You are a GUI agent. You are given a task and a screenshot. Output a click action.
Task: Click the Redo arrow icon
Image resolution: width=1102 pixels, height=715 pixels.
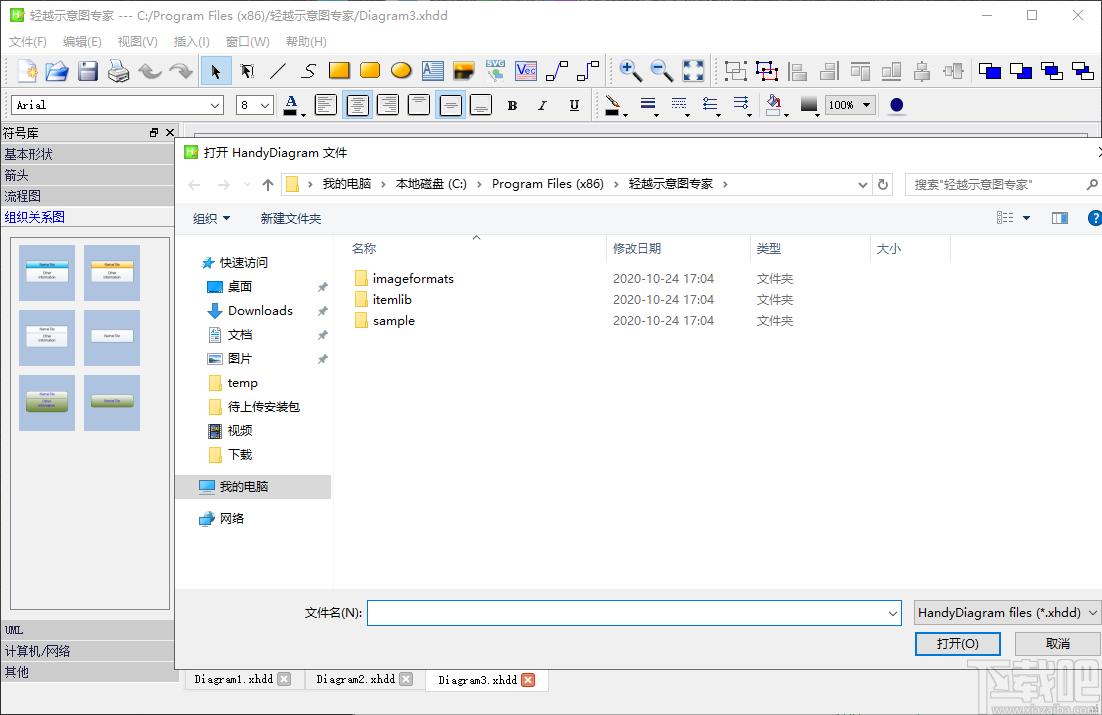181,71
